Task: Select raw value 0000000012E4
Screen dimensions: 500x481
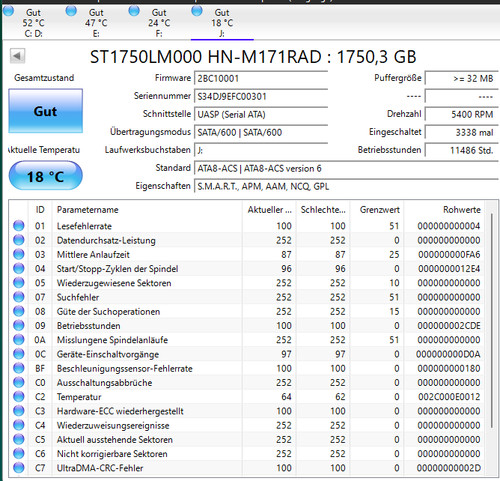Action: click(x=449, y=269)
